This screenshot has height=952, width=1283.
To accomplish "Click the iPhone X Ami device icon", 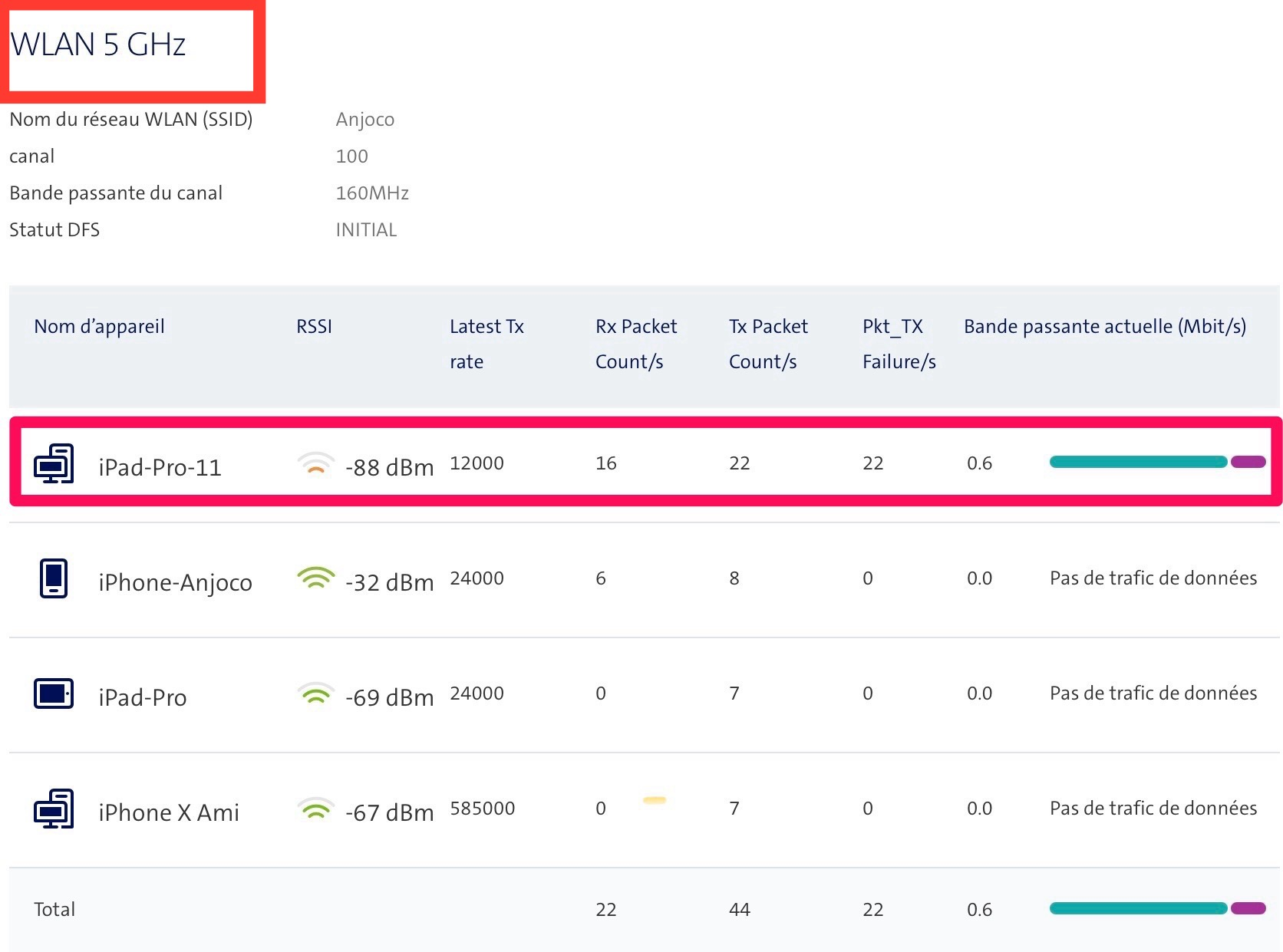I will (x=54, y=809).
